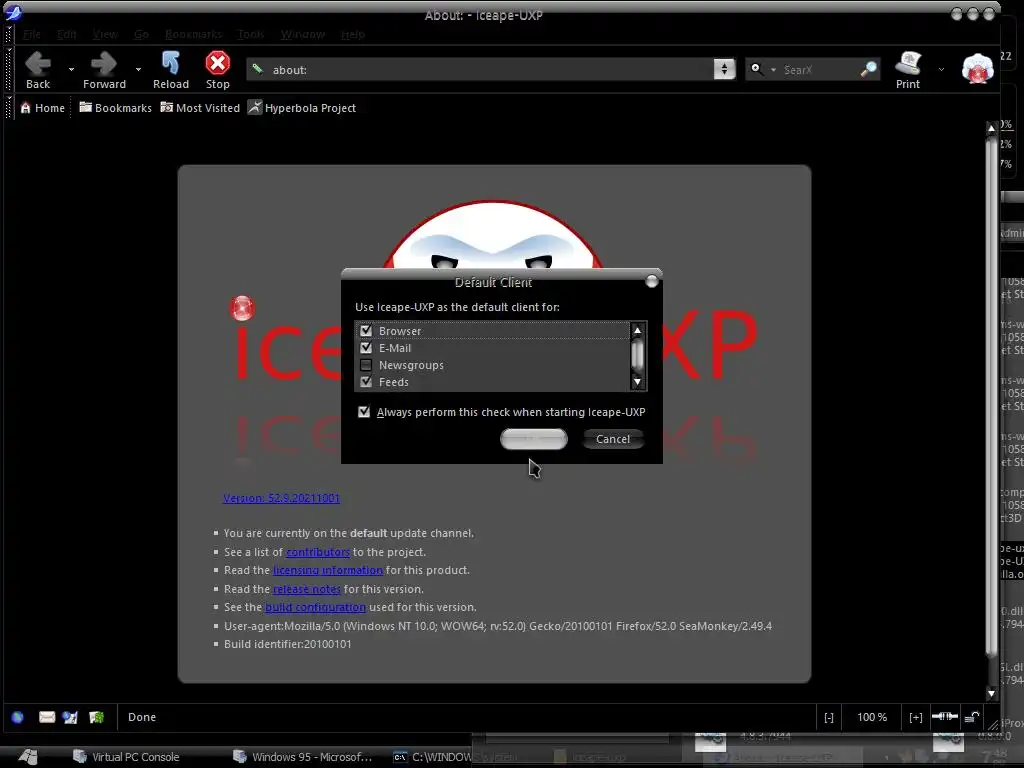
Task: Open the Version 52.9 link
Action: (x=281, y=498)
